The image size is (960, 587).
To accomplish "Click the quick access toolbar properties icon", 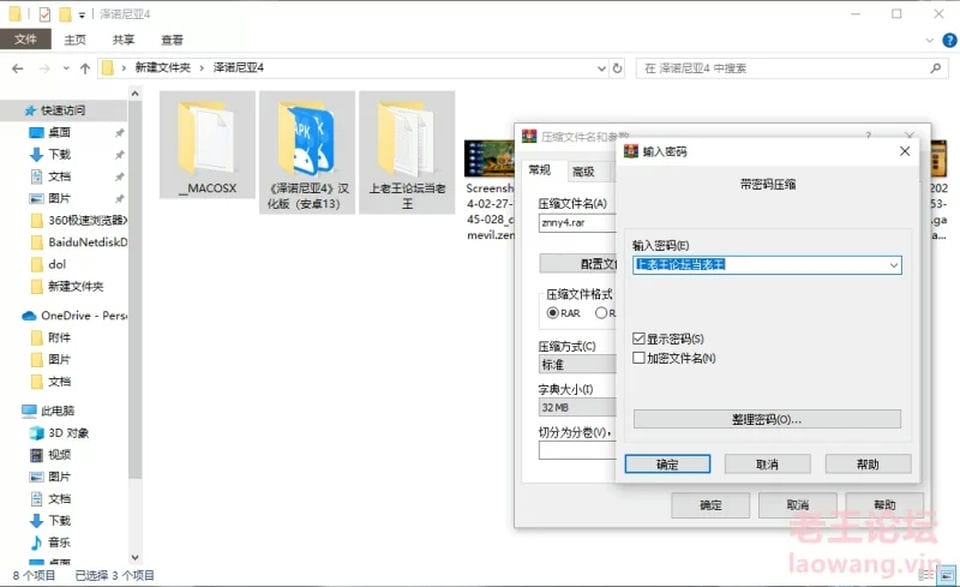I will [x=44, y=13].
